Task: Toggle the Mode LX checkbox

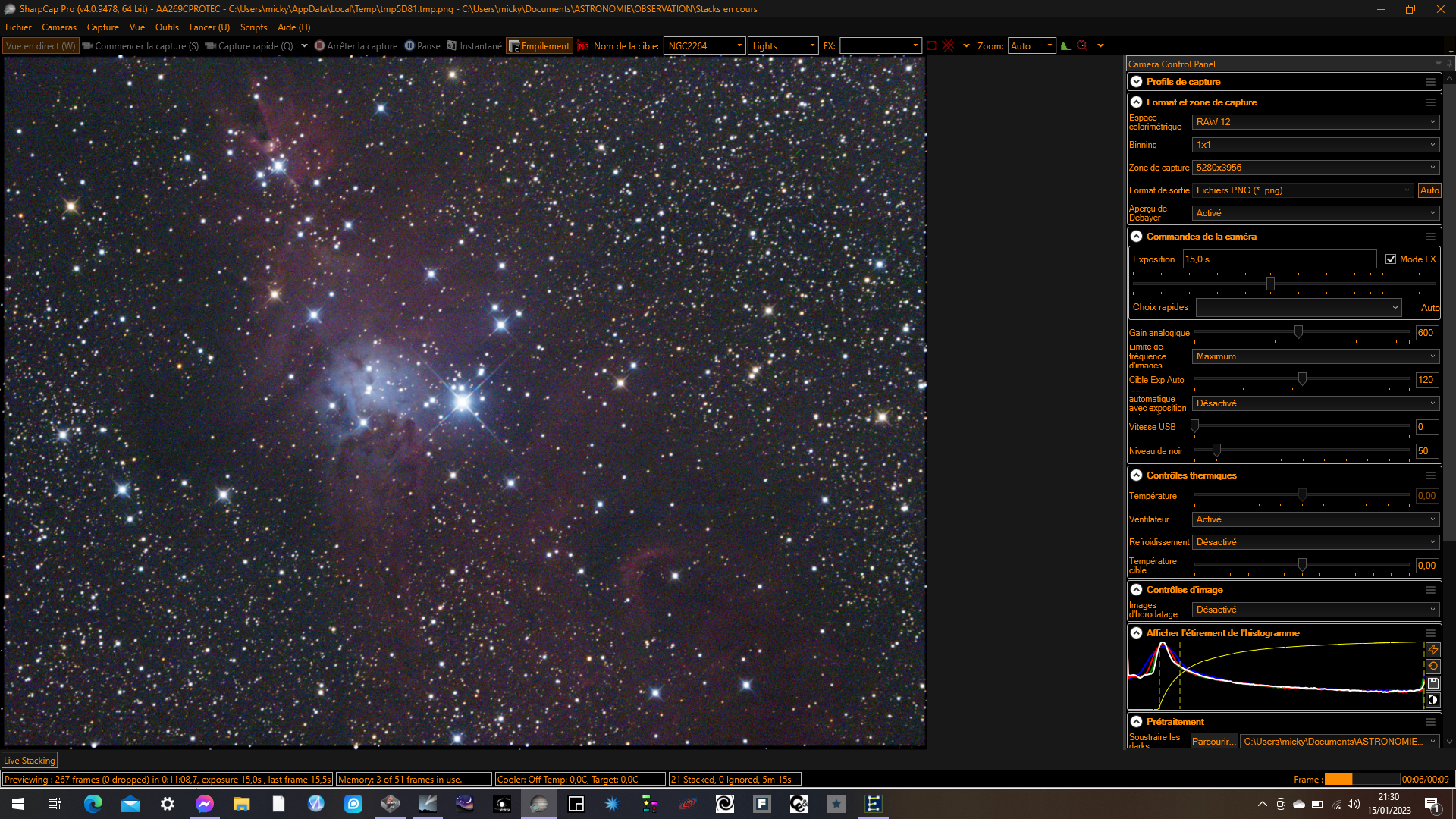Action: coord(1391,259)
